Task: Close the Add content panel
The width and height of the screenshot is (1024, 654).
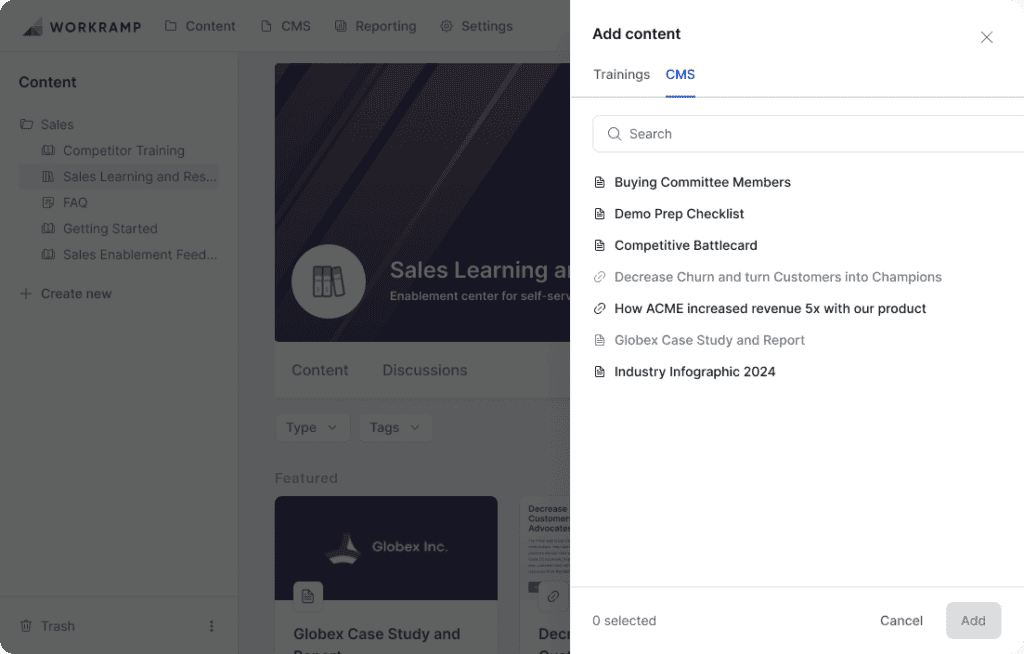Action: tap(986, 37)
